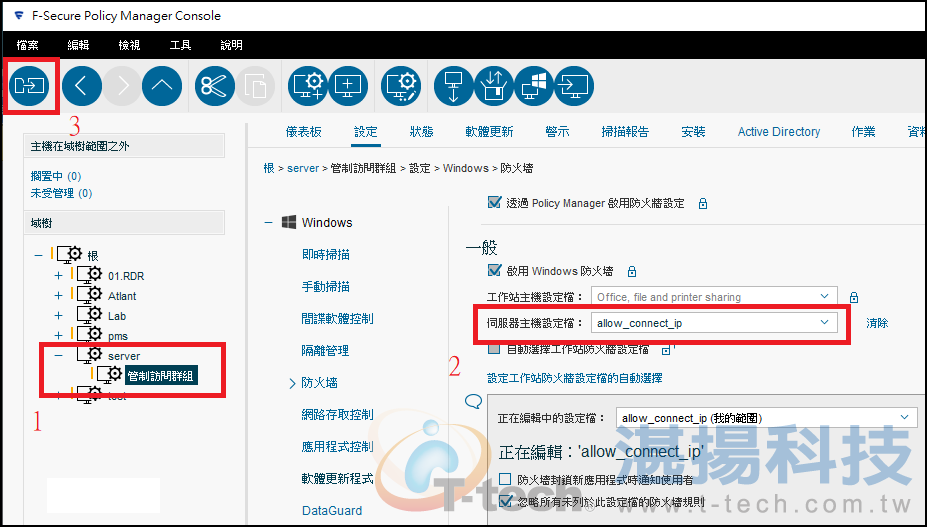Click the forward arrow toolbar button
The height and width of the screenshot is (527, 927).
click(122, 86)
